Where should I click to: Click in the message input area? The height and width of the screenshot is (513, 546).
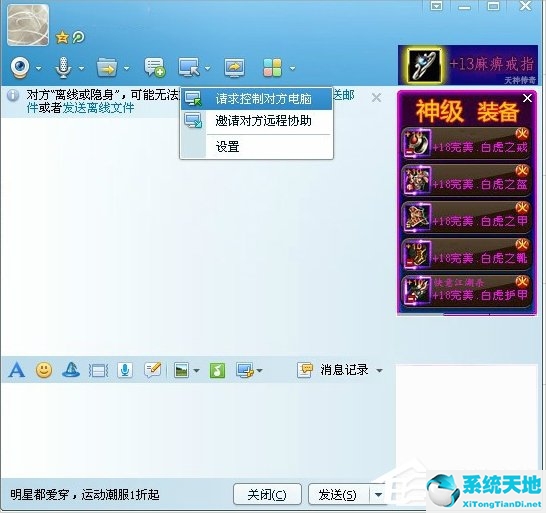click(198, 430)
